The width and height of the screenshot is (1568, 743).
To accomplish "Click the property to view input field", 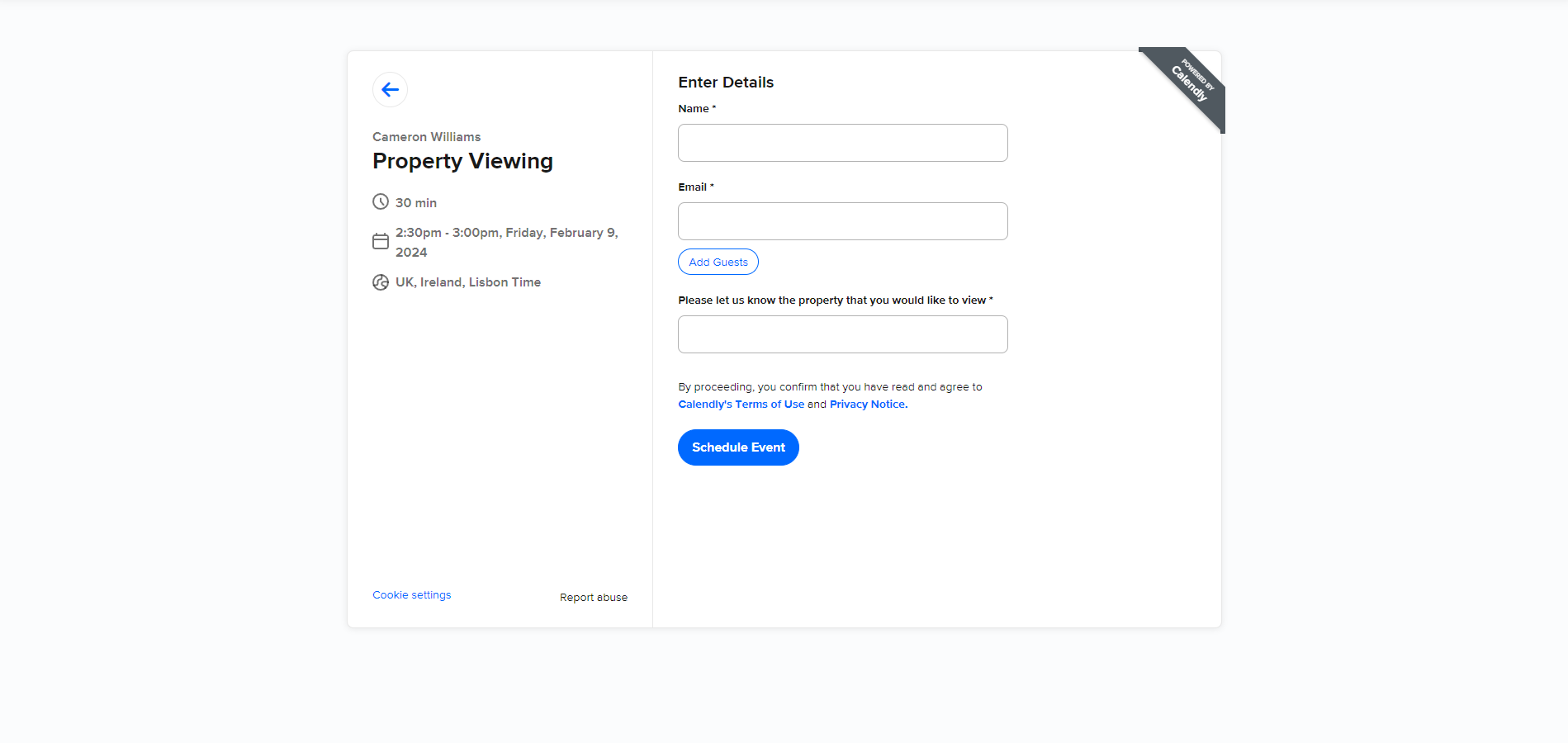I will point(842,334).
